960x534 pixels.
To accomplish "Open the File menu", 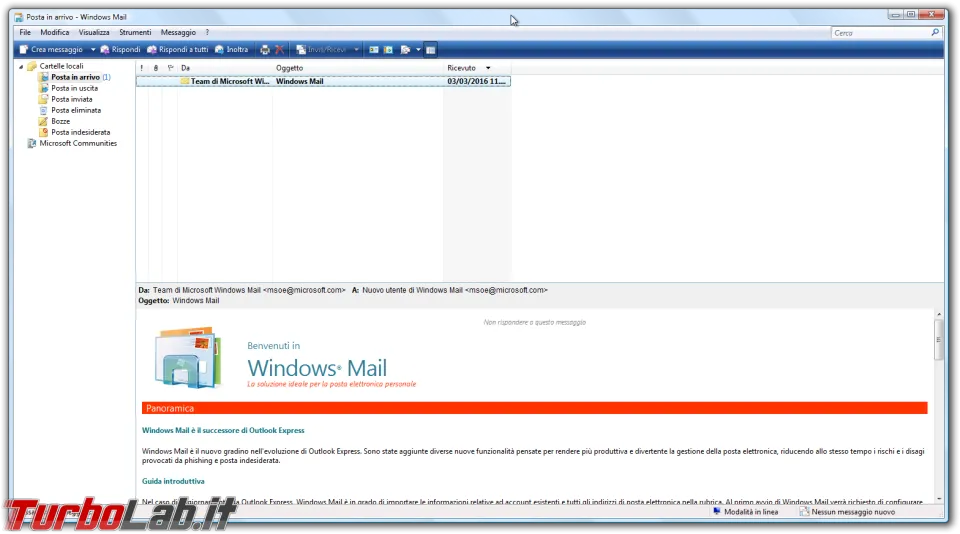I will point(25,32).
